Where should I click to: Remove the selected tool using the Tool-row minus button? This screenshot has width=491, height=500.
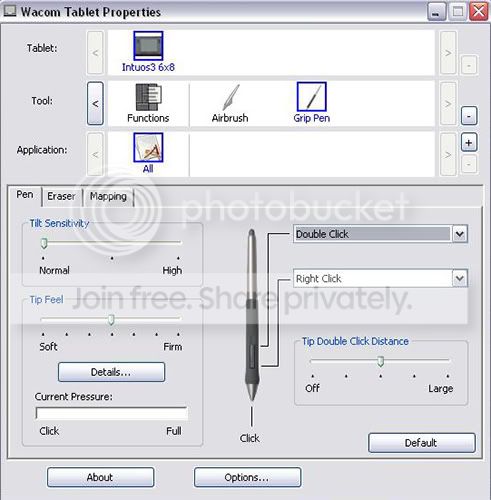point(469,116)
